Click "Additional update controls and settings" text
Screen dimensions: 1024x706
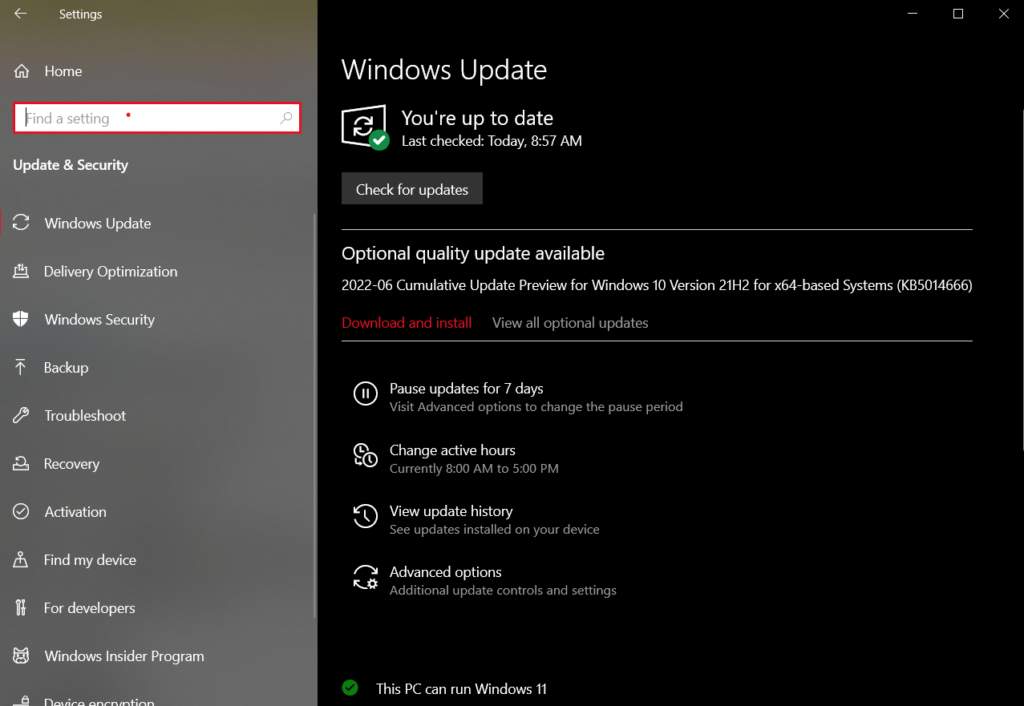pyautogui.click(x=502, y=590)
